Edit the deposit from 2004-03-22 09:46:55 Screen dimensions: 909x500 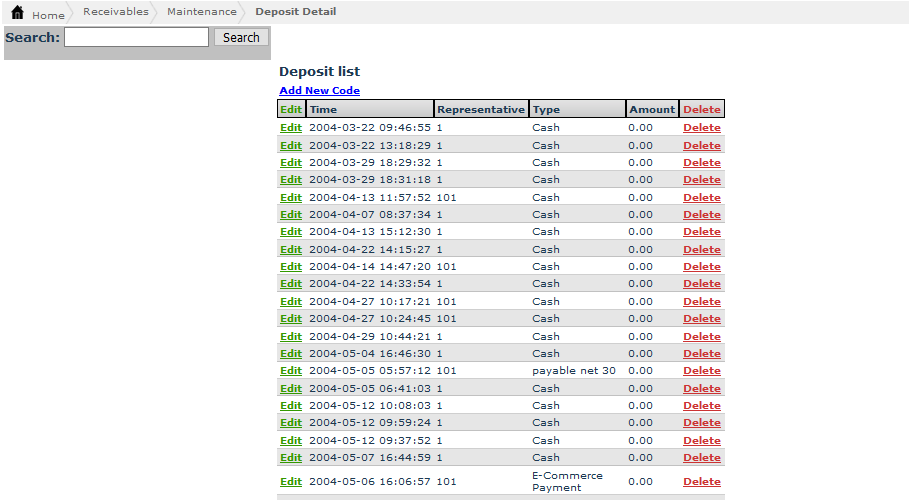pos(290,128)
